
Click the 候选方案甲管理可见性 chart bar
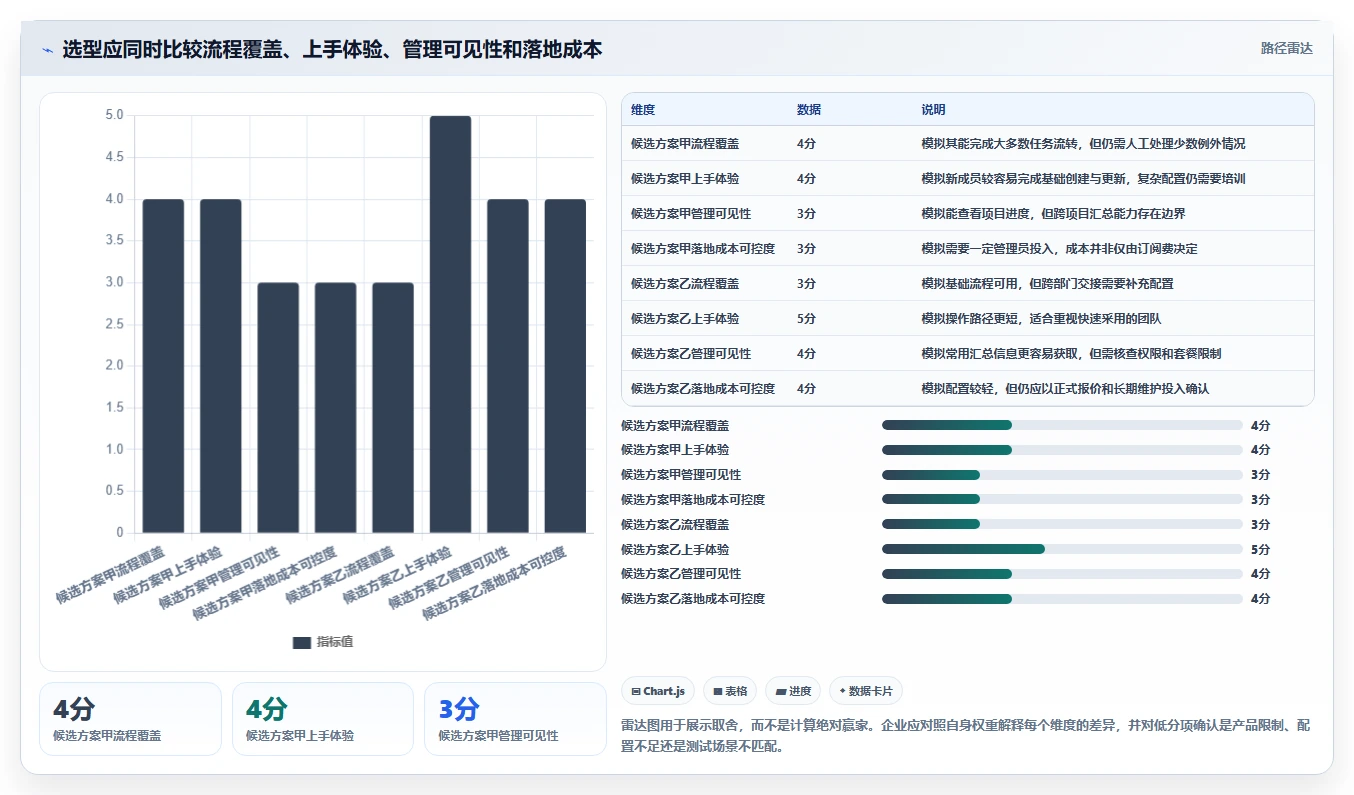coord(278,408)
